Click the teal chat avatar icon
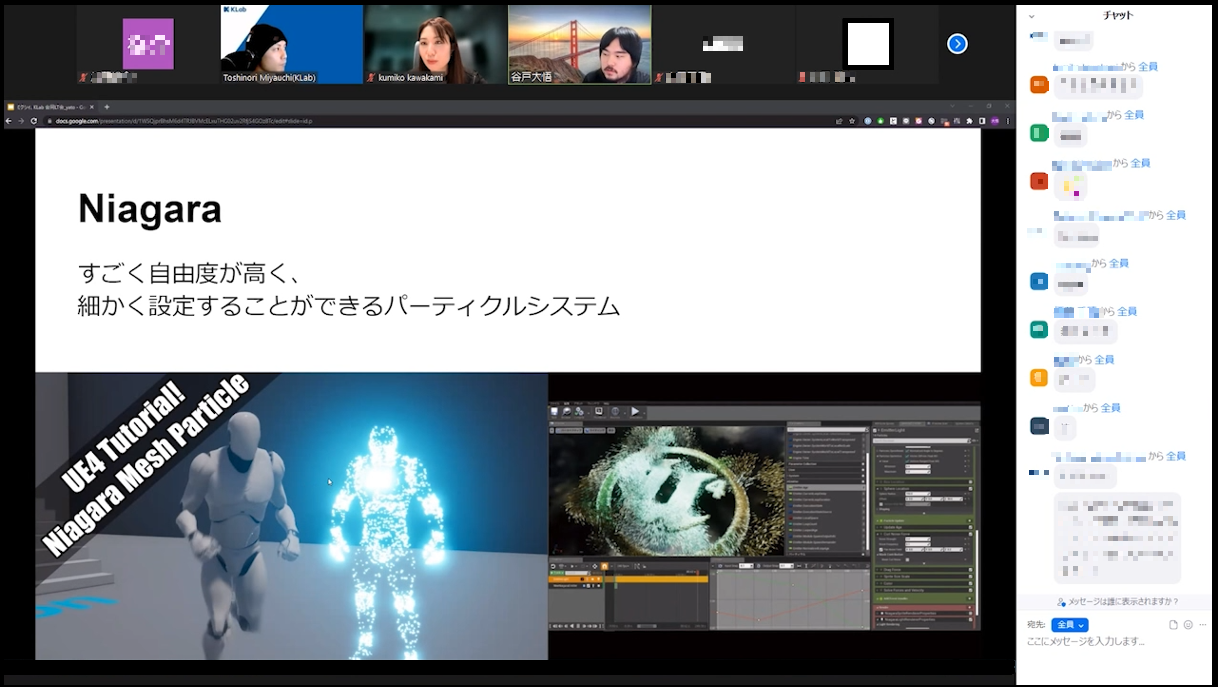1218x687 pixels. pyautogui.click(x=1039, y=329)
